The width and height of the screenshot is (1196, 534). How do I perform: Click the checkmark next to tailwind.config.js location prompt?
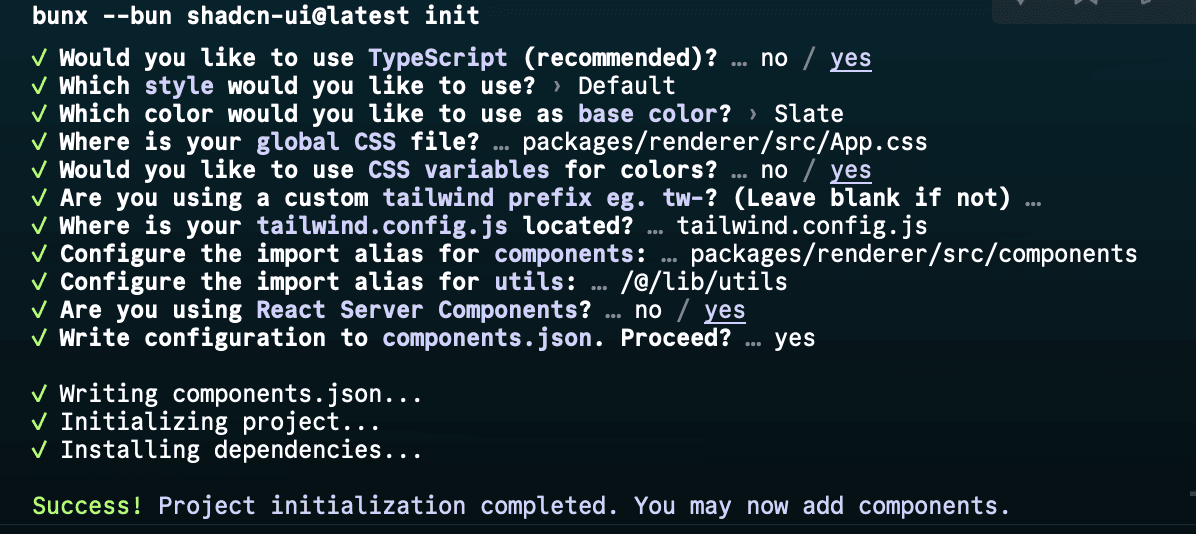point(40,227)
